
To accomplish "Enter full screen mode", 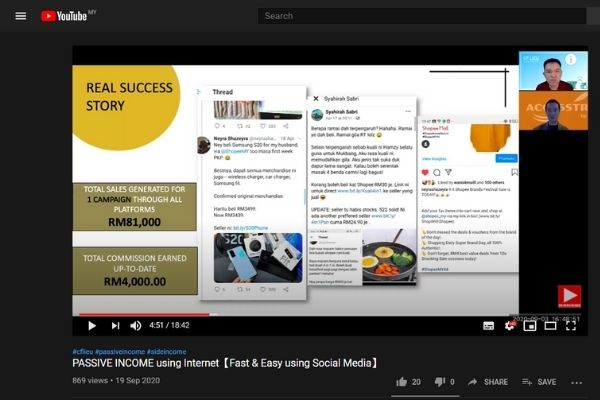I will pos(571,326).
